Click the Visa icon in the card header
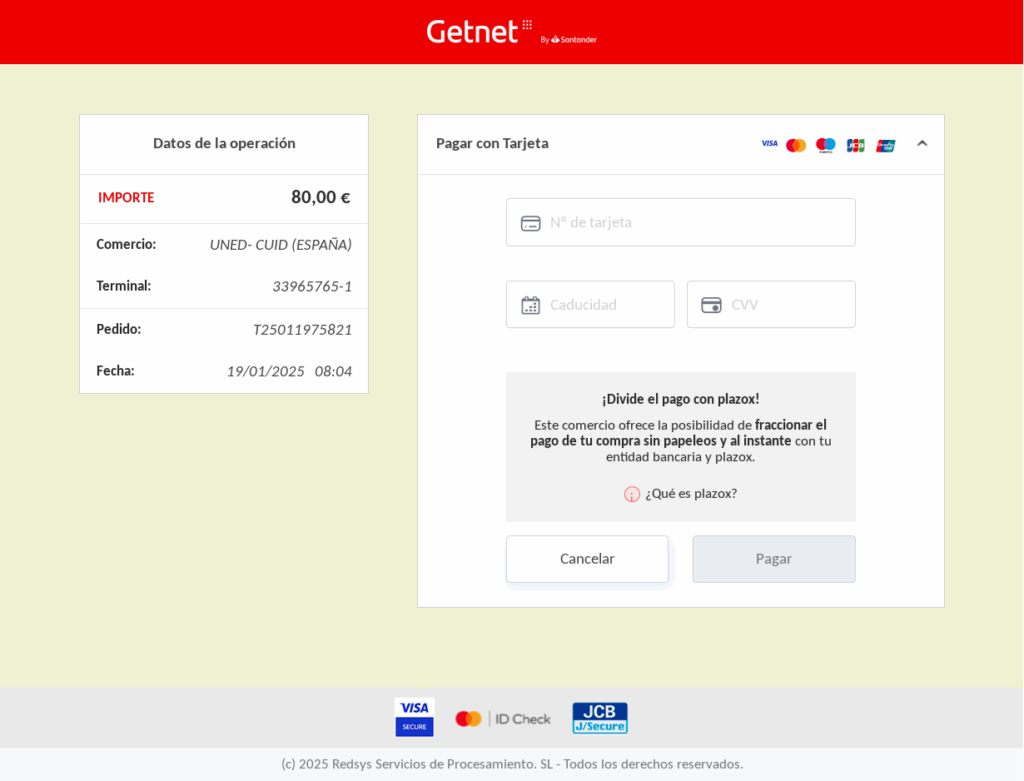Image resolution: width=1024 pixels, height=781 pixels. [769, 144]
